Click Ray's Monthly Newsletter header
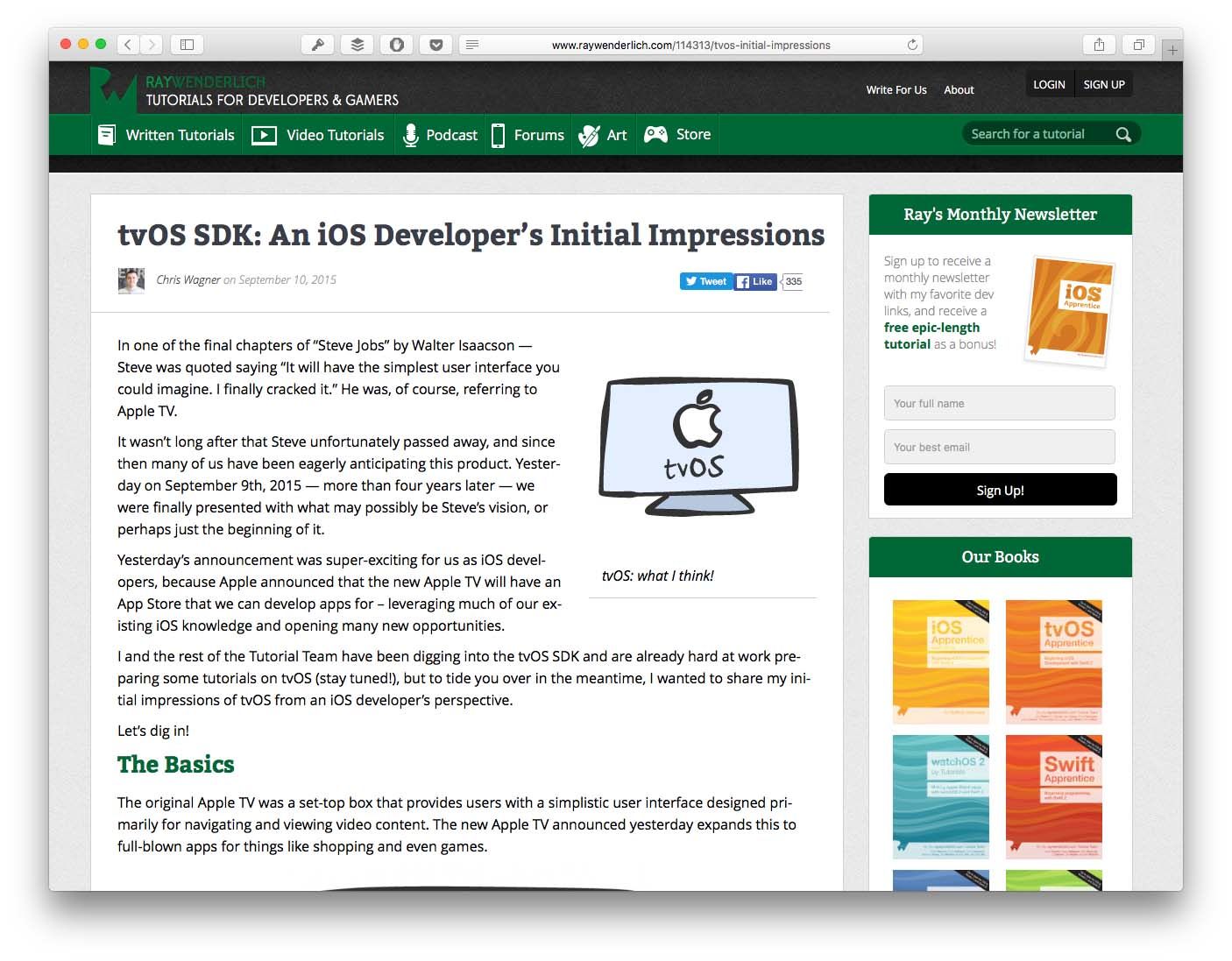The image size is (1232, 961). click(1000, 215)
